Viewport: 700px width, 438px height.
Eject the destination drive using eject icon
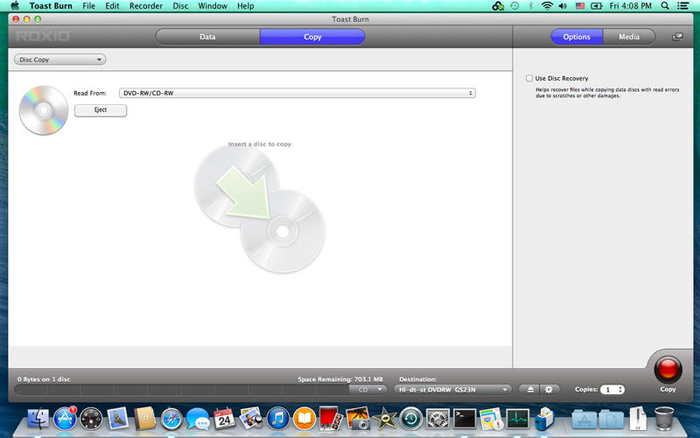tap(530, 389)
